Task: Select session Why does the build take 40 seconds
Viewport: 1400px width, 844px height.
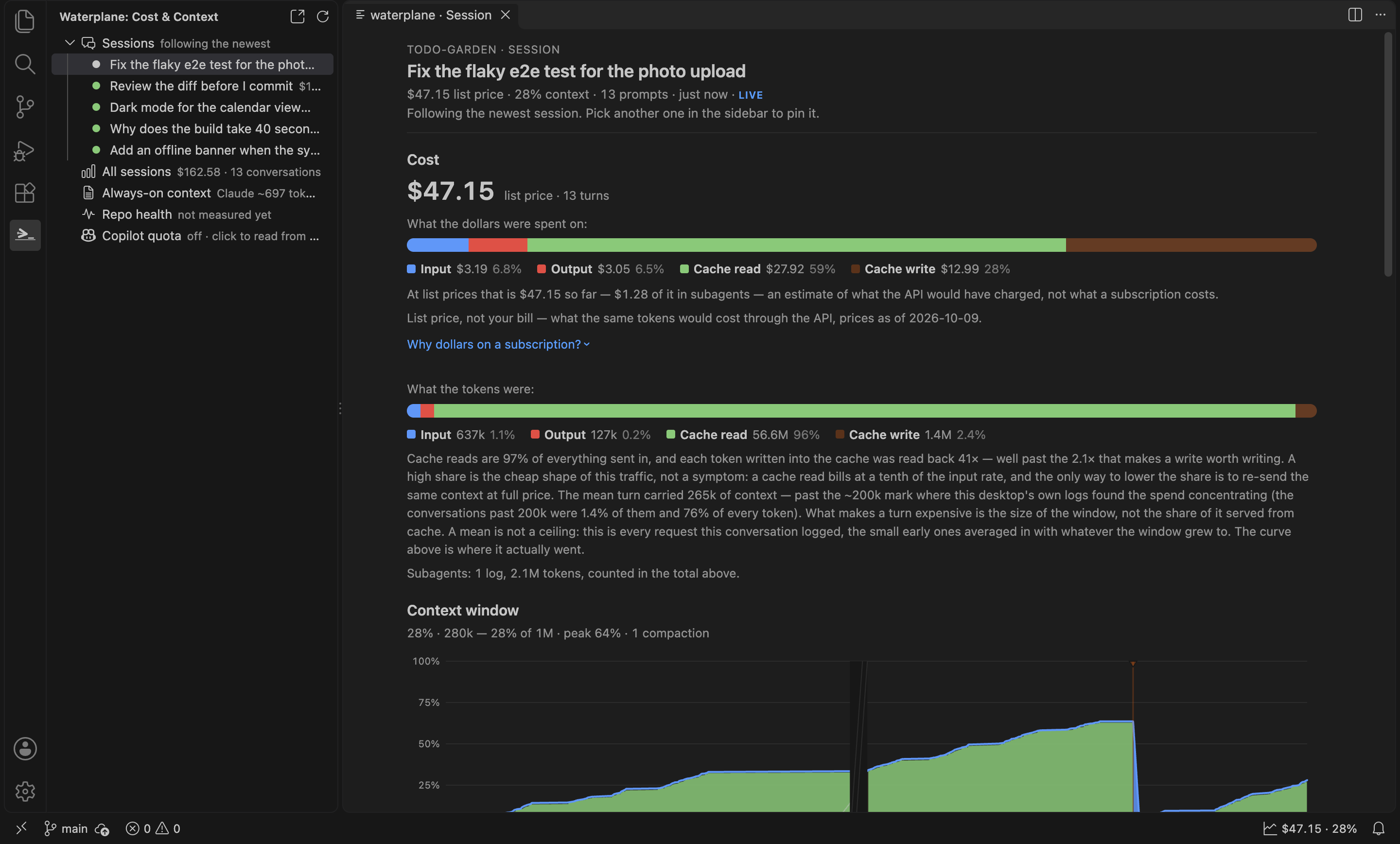Action: (x=192, y=128)
